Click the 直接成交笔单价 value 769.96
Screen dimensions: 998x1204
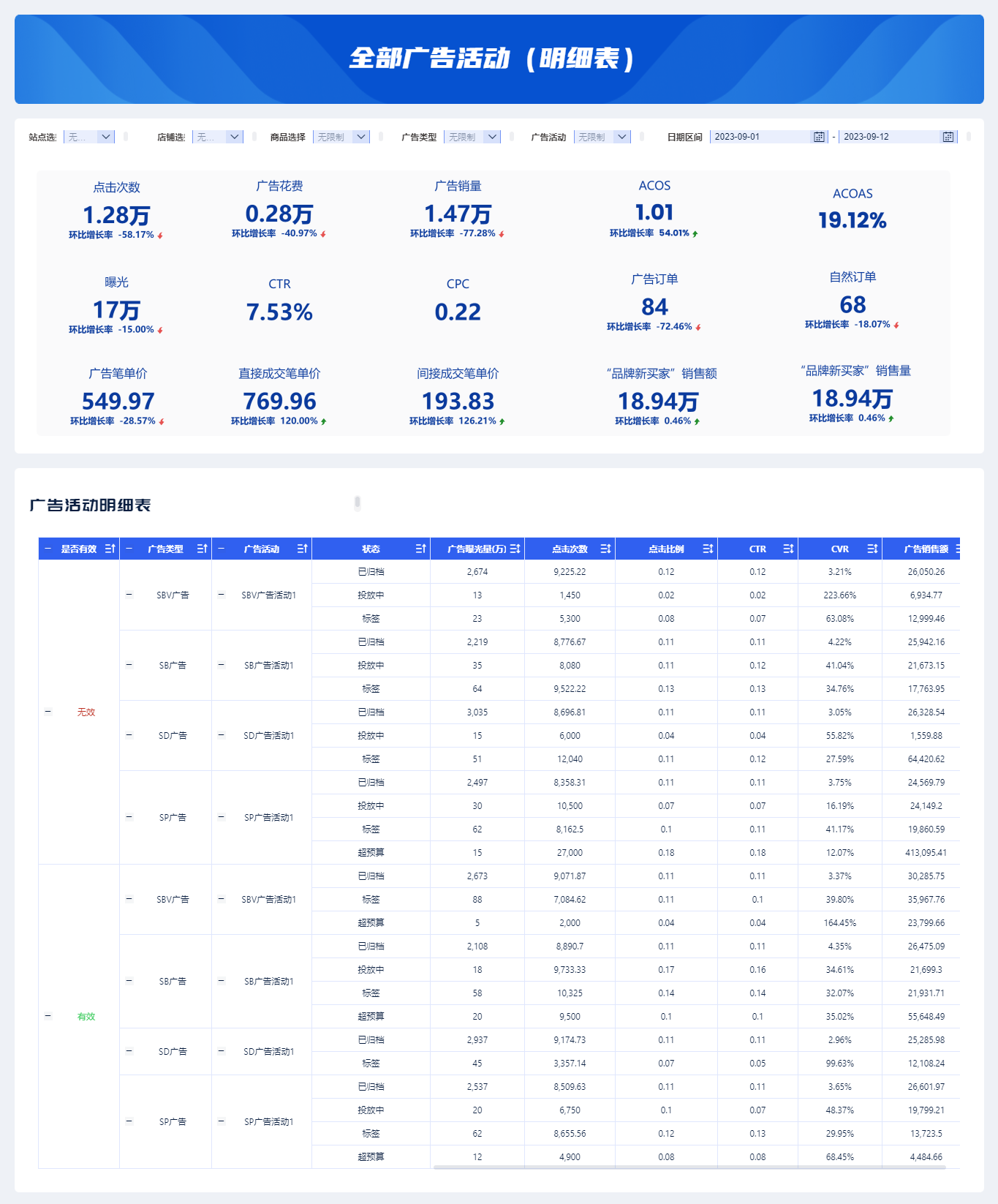pos(279,402)
